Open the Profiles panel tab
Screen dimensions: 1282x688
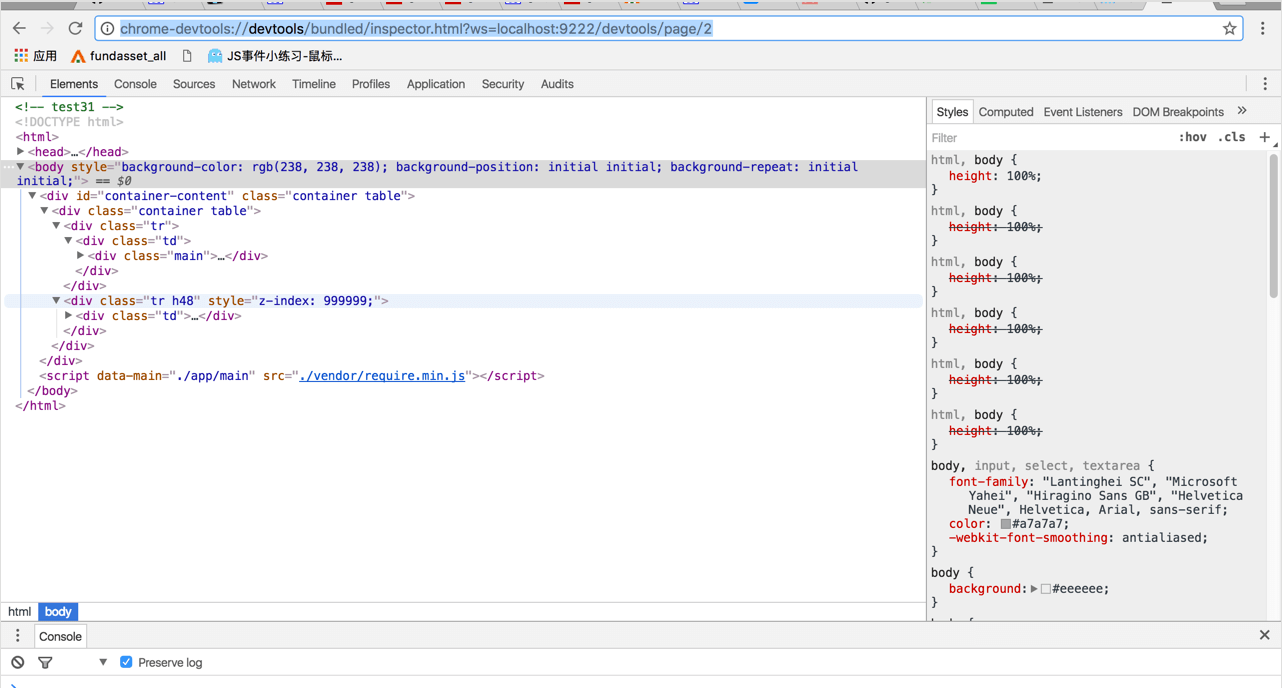pos(371,85)
